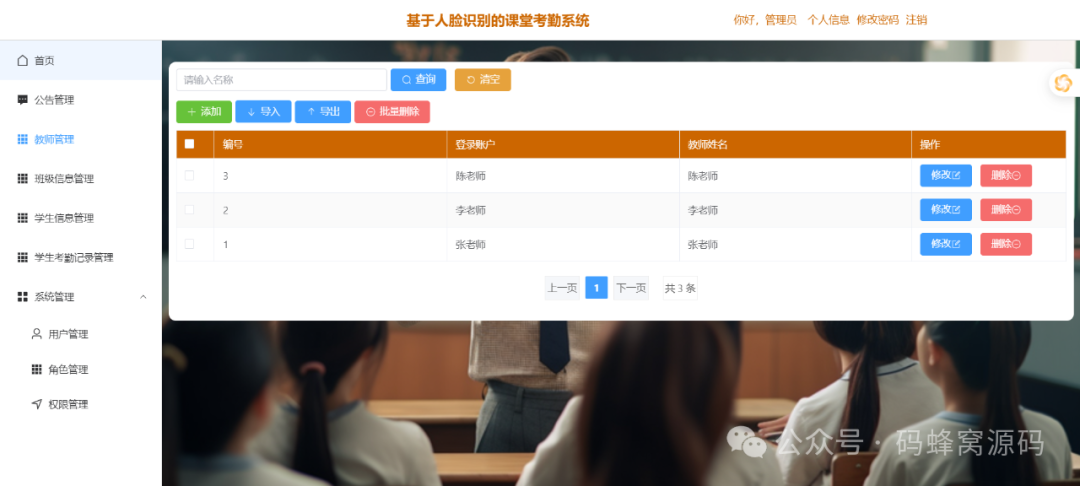This screenshot has height=486, width=1080.
Task: Click the paper-plane icon beside 权限管理
Action: pyautogui.click(x=37, y=404)
